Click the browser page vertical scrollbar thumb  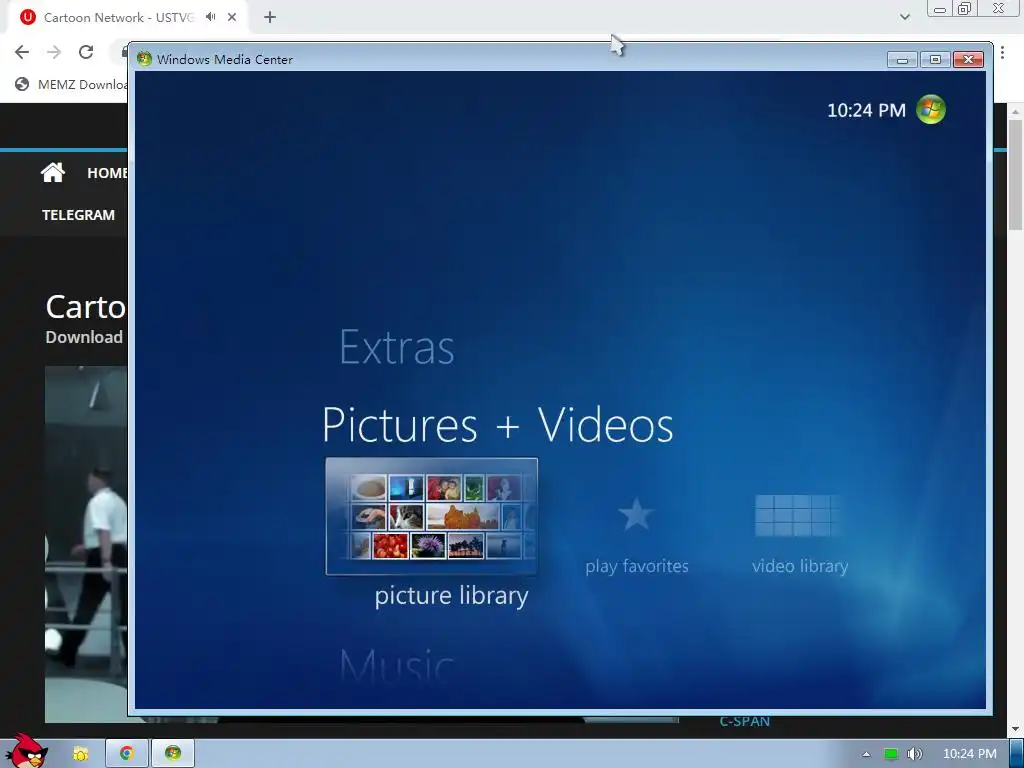click(1015, 174)
